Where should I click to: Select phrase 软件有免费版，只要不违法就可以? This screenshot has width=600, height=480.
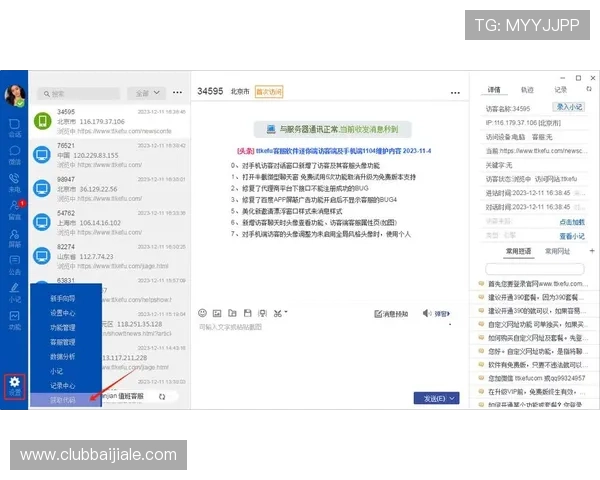(x=534, y=365)
